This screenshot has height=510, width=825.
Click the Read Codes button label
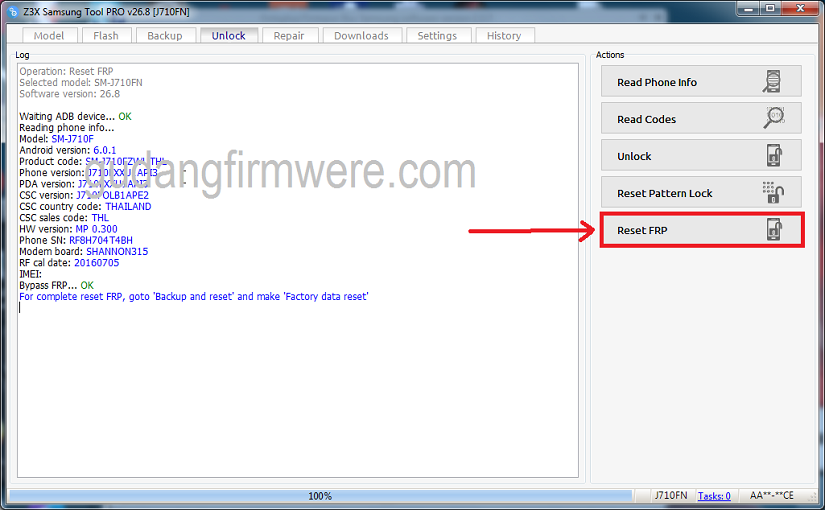[647, 119]
